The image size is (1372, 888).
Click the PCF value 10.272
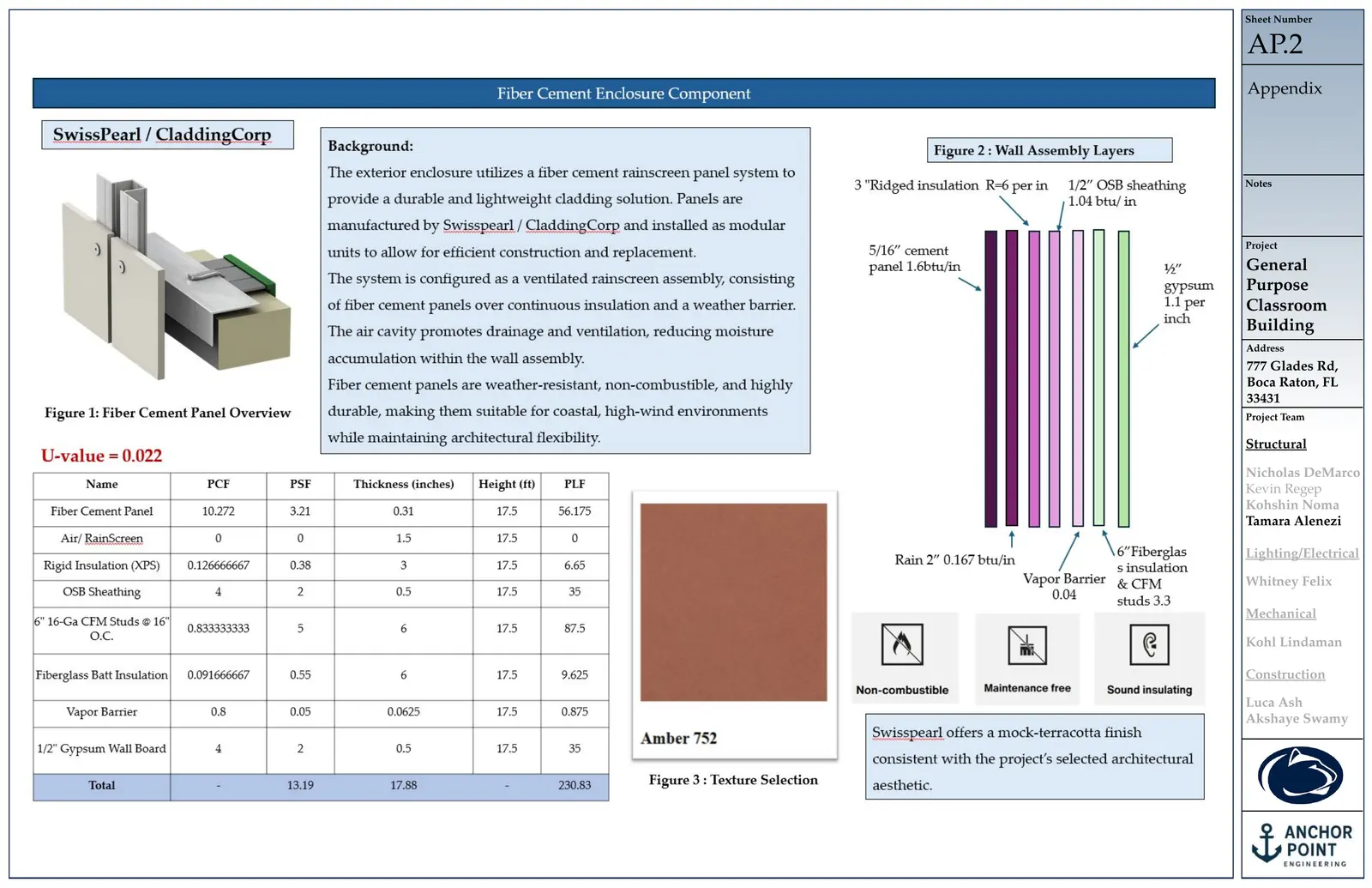coord(218,511)
